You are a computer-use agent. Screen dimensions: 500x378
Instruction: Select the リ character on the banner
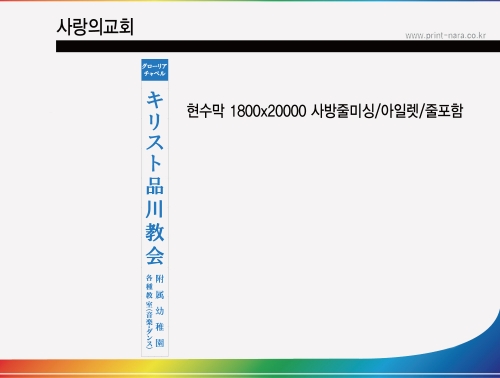coord(155,122)
